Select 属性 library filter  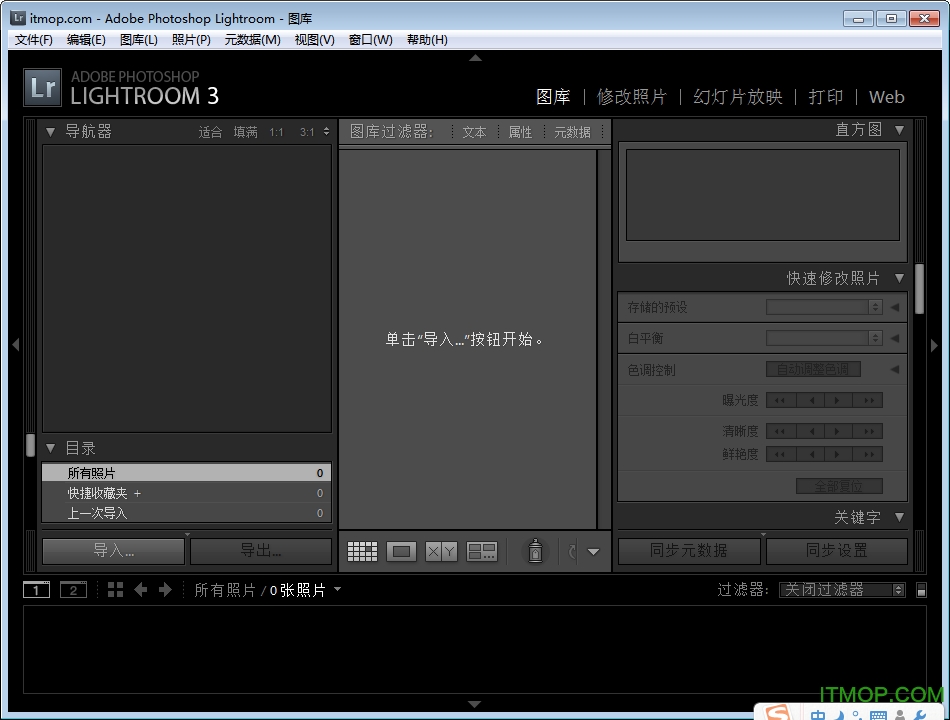(520, 132)
